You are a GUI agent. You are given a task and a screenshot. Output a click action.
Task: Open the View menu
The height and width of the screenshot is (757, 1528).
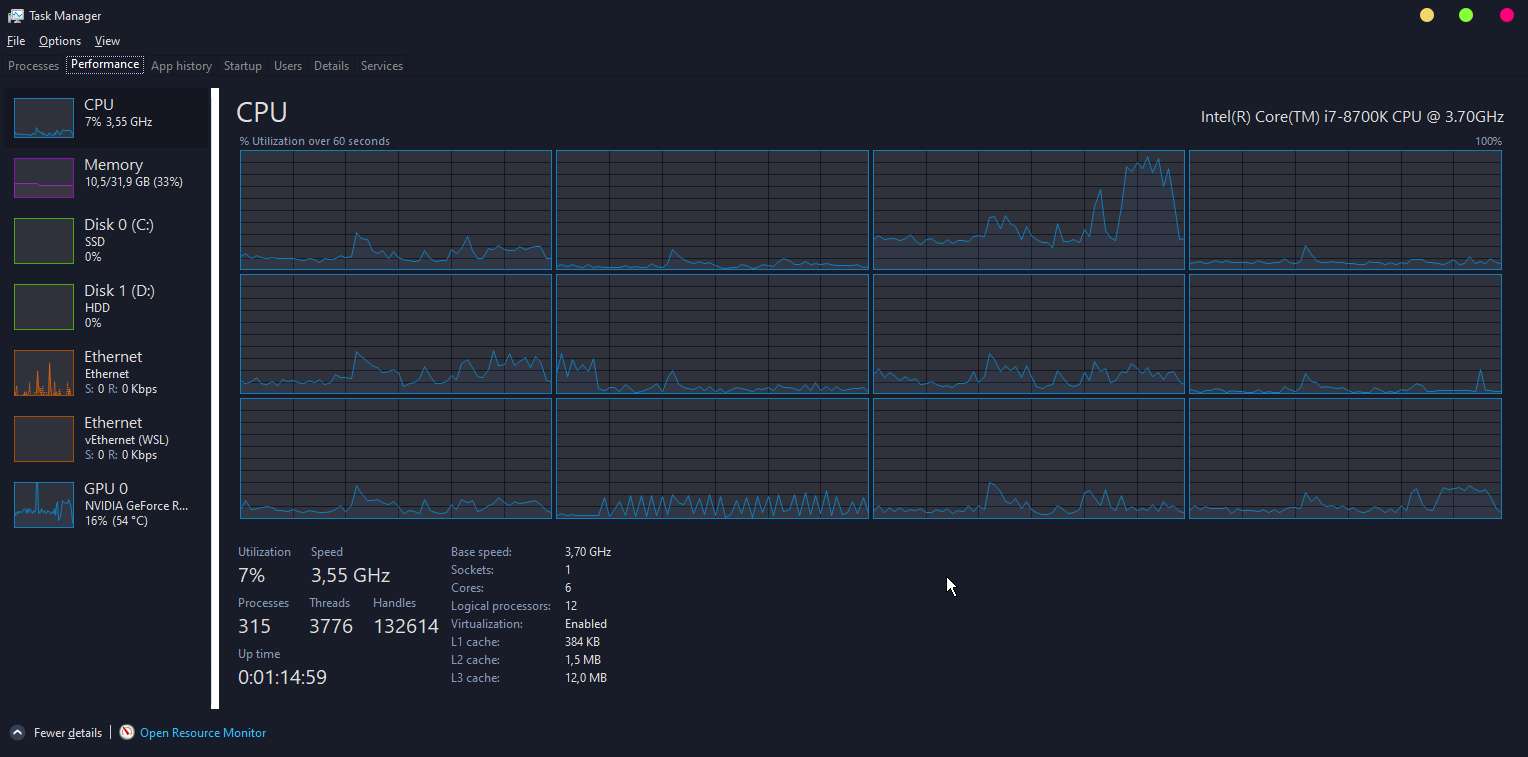[107, 41]
